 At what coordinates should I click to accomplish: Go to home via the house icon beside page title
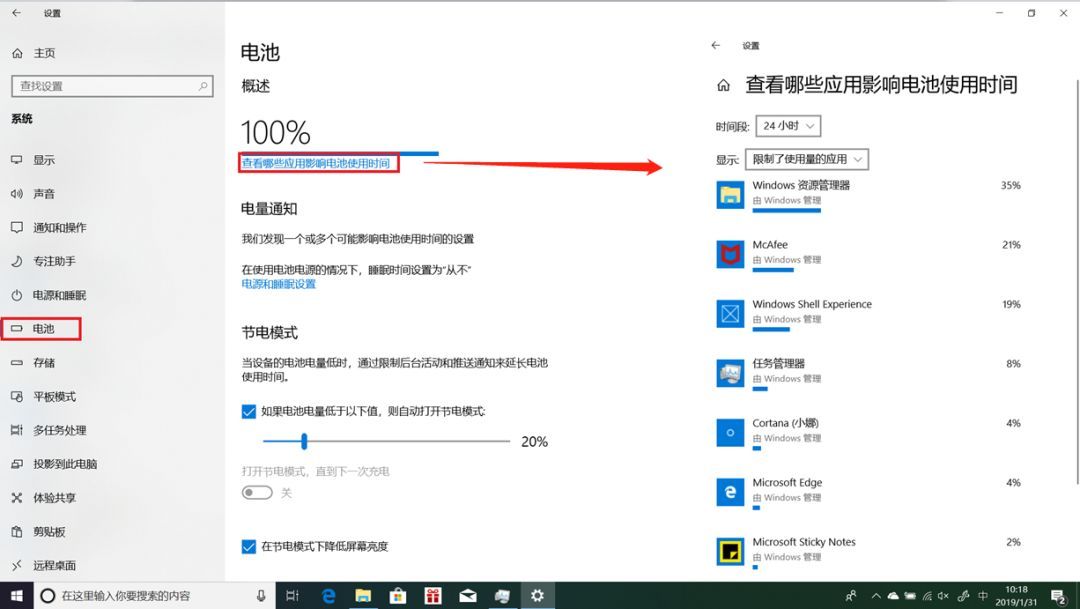tap(723, 86)
